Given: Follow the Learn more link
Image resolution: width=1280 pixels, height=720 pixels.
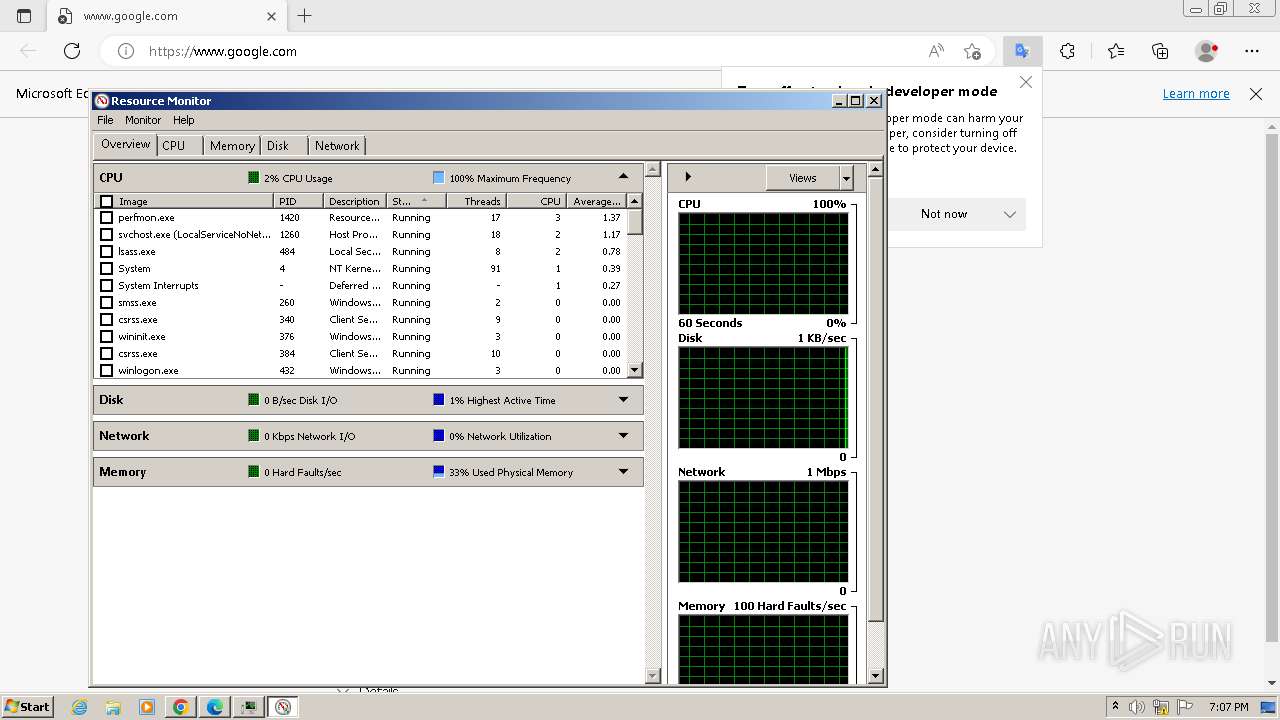Looking at the screenshot, I should coord(1196,94).
